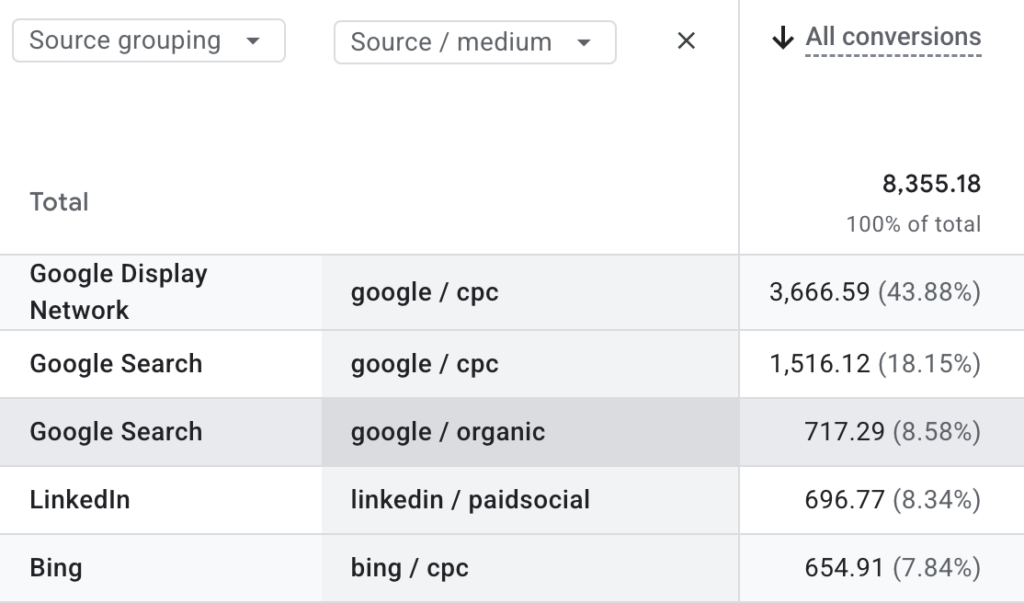Click the sort descending arrow icon
1024x603 pixels.
782,38
